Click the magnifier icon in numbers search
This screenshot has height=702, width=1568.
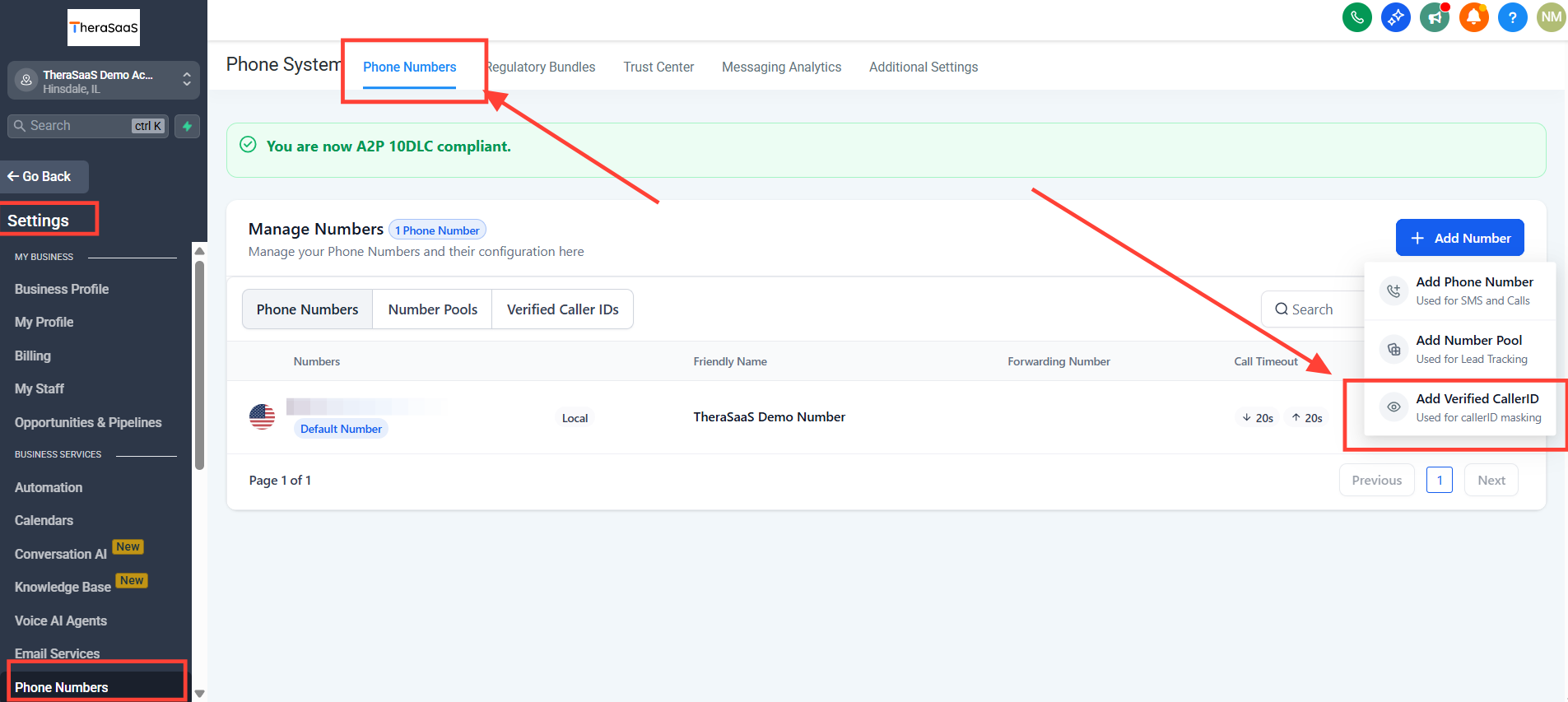pos(1282,309)
